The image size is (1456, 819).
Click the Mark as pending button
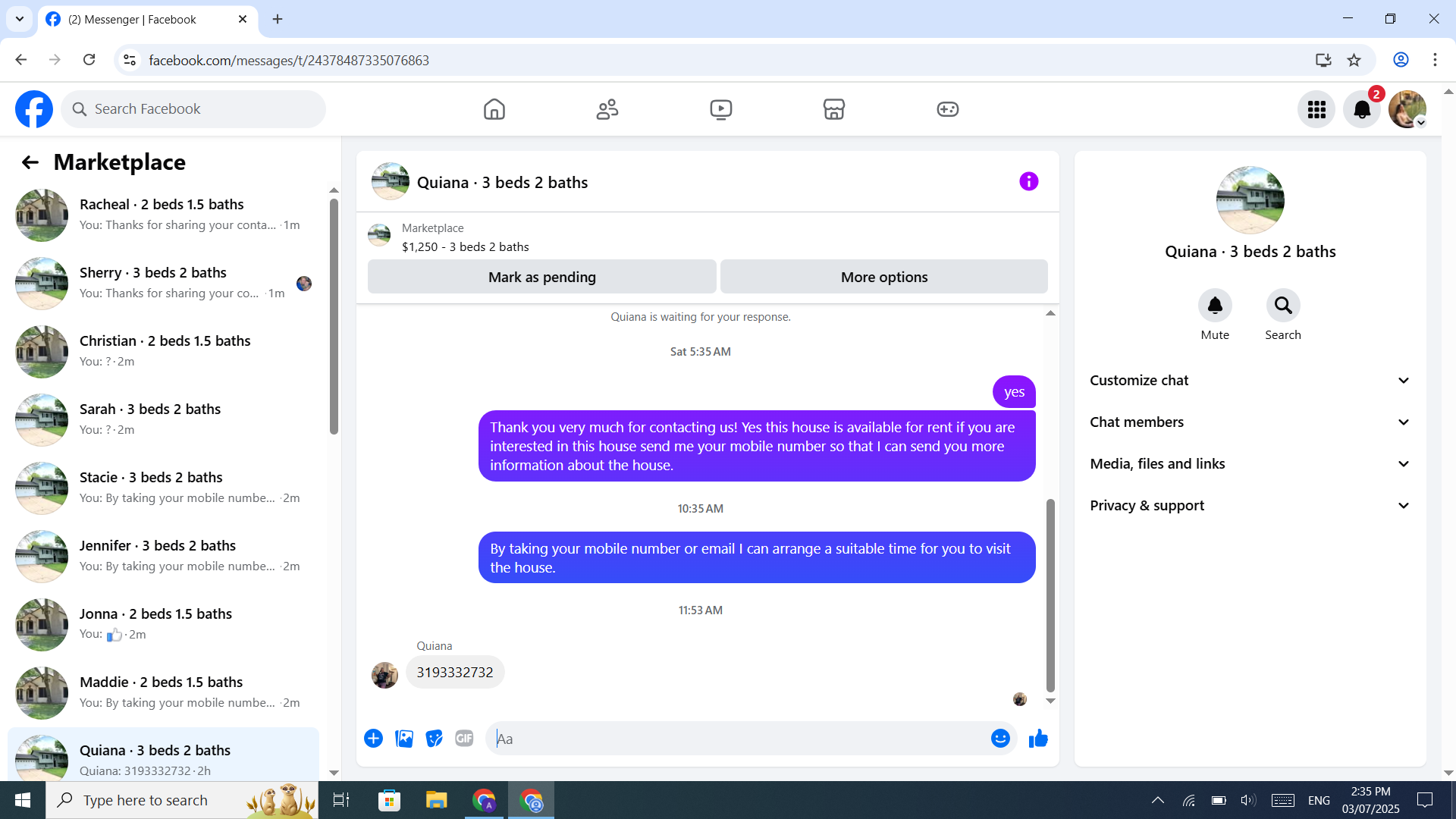point(541,277)
